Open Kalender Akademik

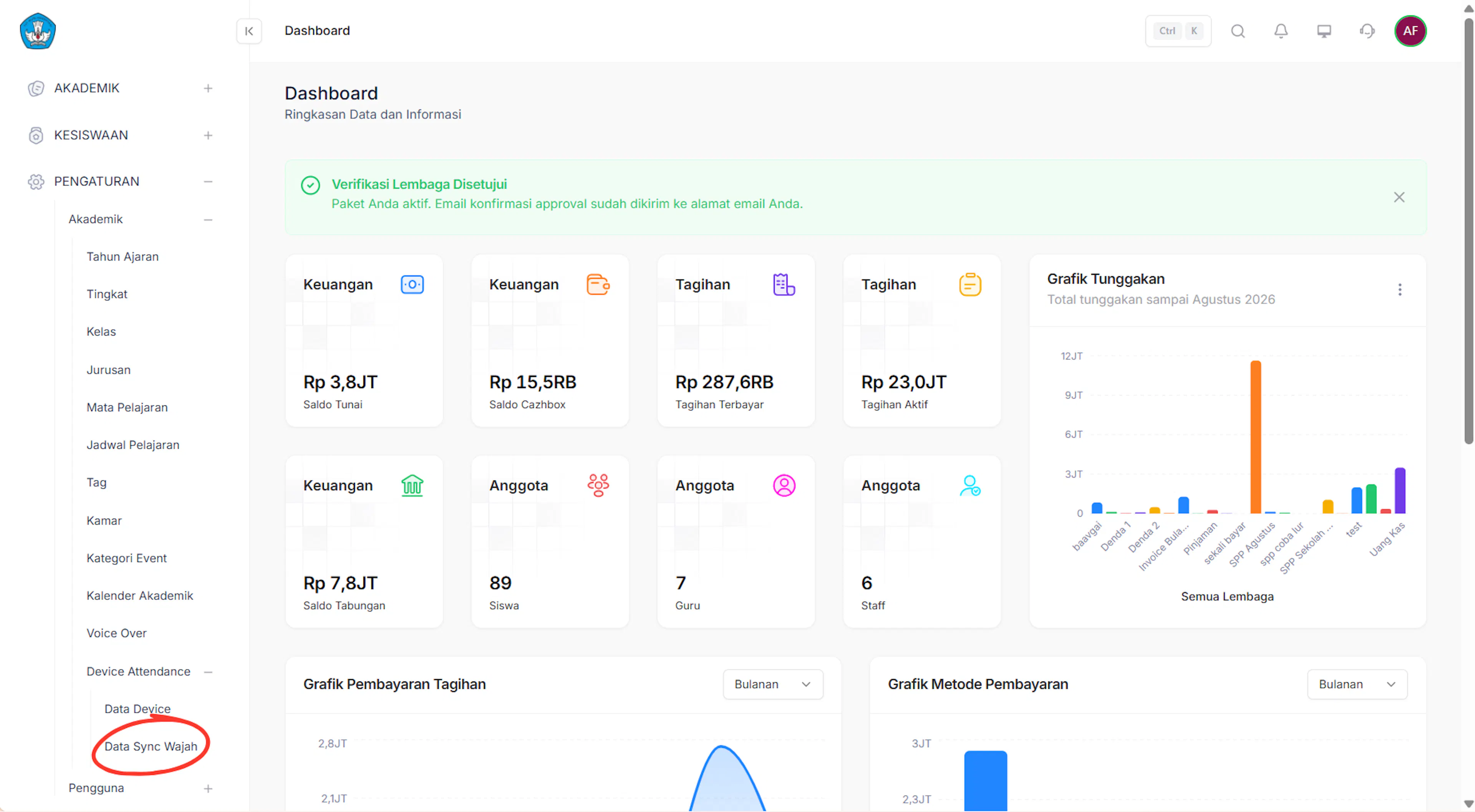140,596
